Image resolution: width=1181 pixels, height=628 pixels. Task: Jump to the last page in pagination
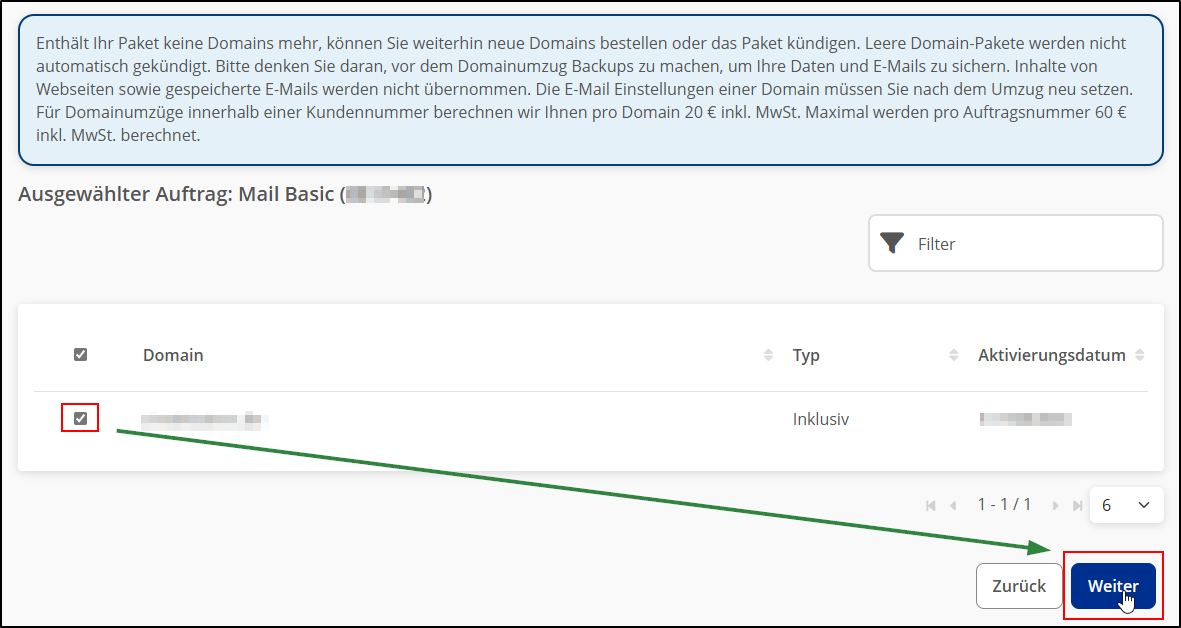pyautogui.click(x=1078, y=505)
